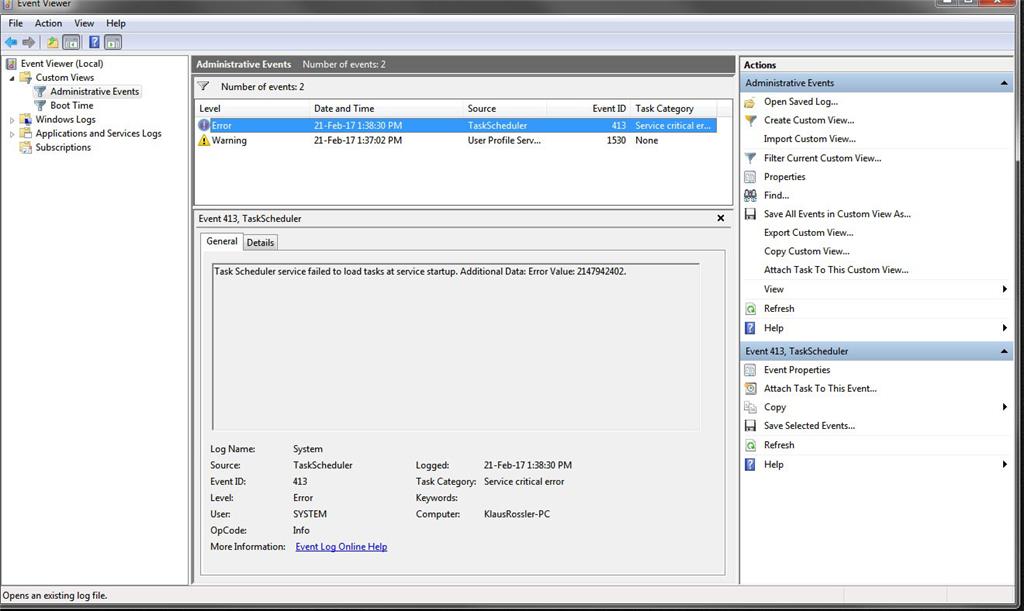Click the blue Help question-mark toolbar icon
This screenshot has height=611, width=1024.
tap(94, 42)
